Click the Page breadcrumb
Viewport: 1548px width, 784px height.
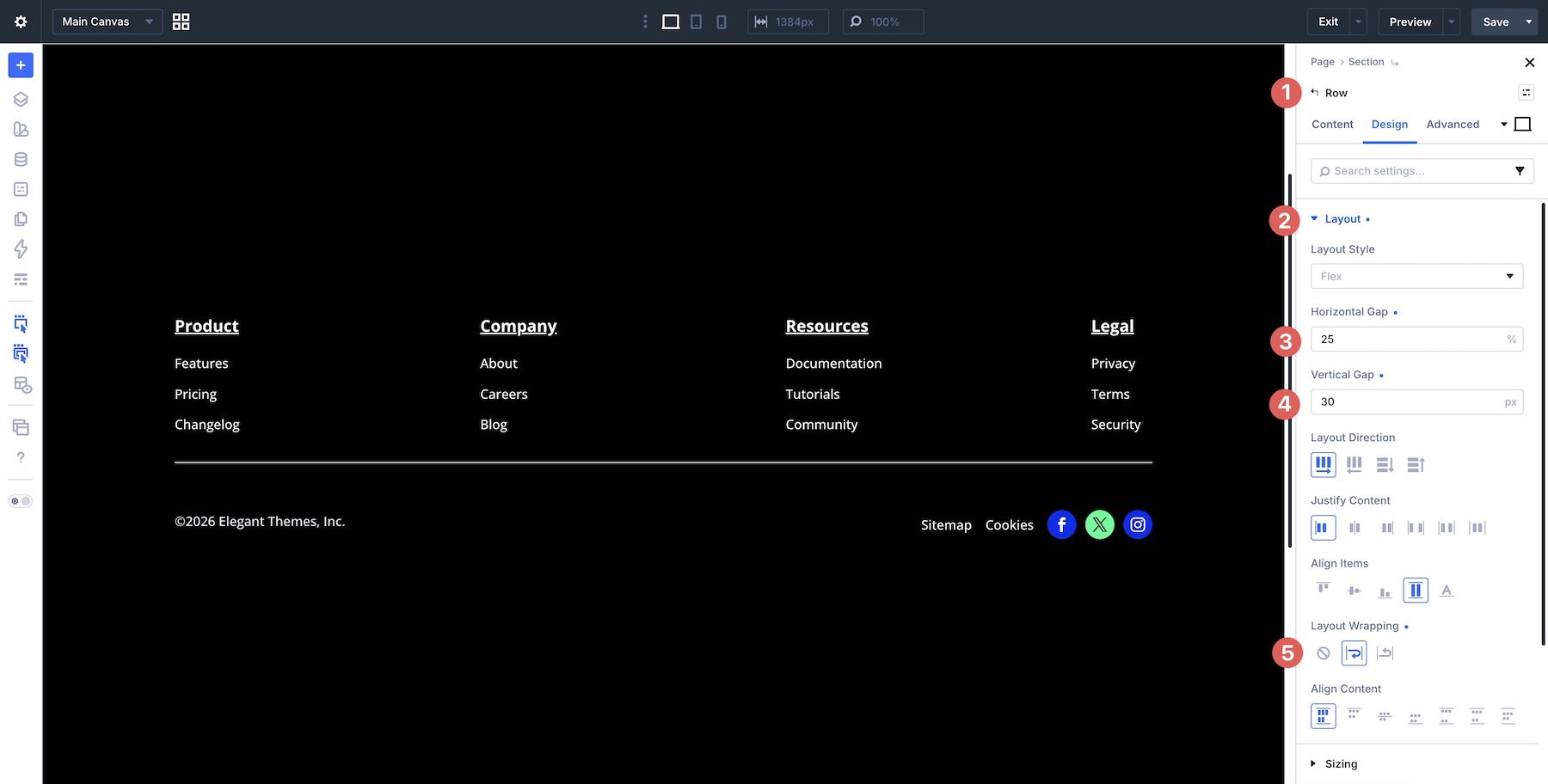click(1323, 62)
